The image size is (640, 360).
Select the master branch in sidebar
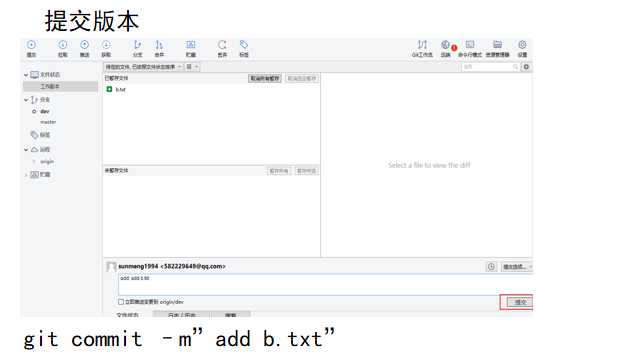pyautogui.click(x=48, y=122)
